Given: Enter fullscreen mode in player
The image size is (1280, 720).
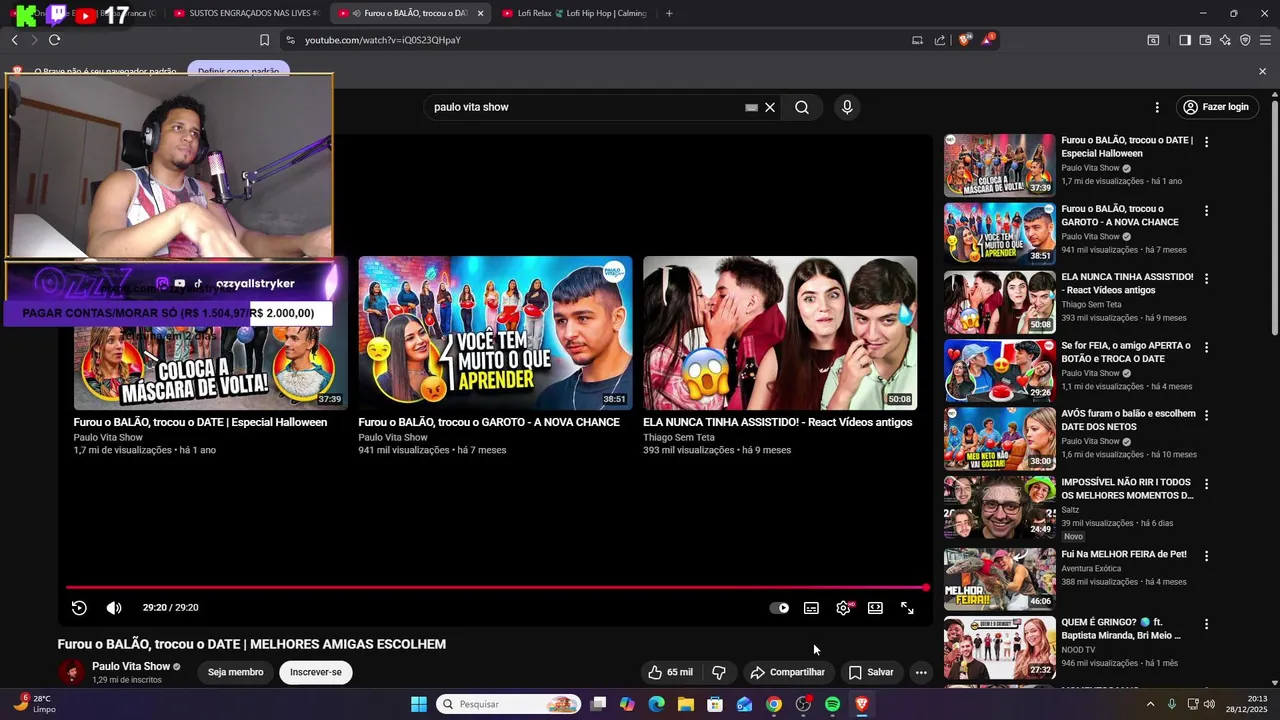Looking at the screenshot, I should tap(907, 608).
